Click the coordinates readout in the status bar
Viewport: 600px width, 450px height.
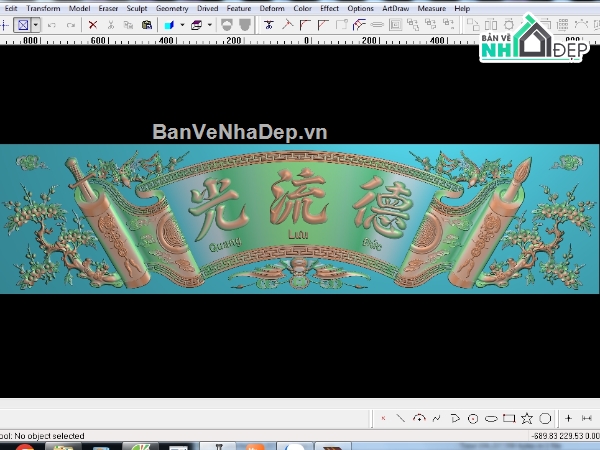(565, 436)
